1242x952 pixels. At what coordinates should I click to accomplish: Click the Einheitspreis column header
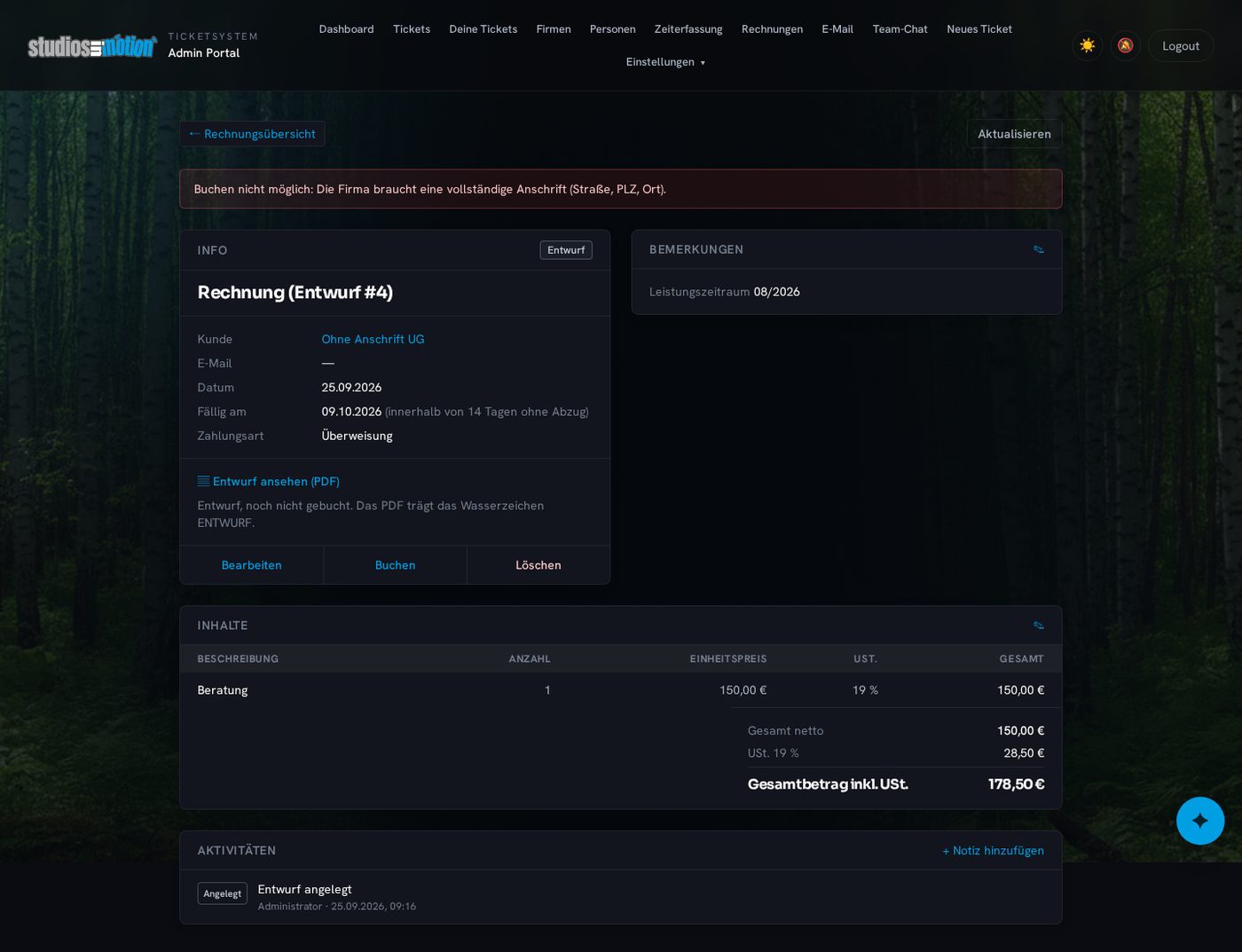(x=728, y=659)
